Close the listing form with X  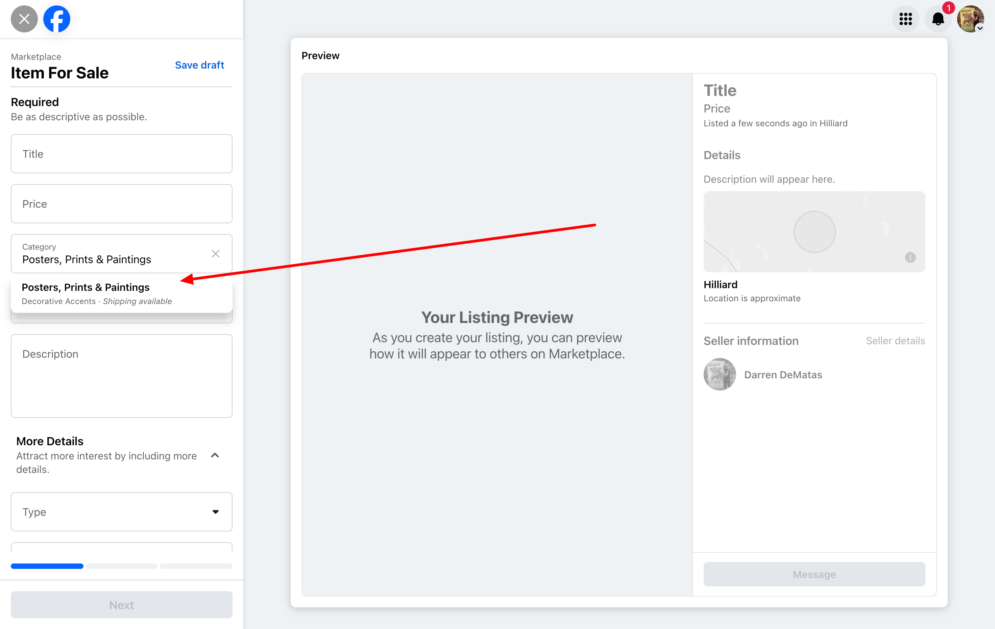[x=24, y=19]
